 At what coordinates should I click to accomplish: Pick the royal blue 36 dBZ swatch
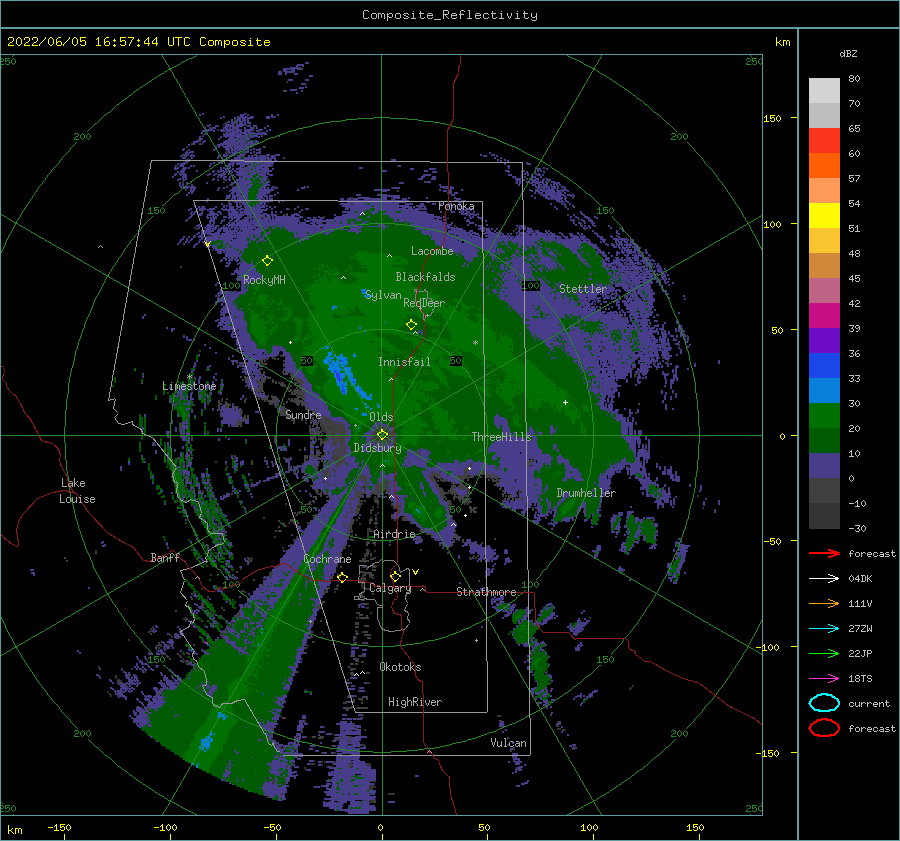pos(824,365)
